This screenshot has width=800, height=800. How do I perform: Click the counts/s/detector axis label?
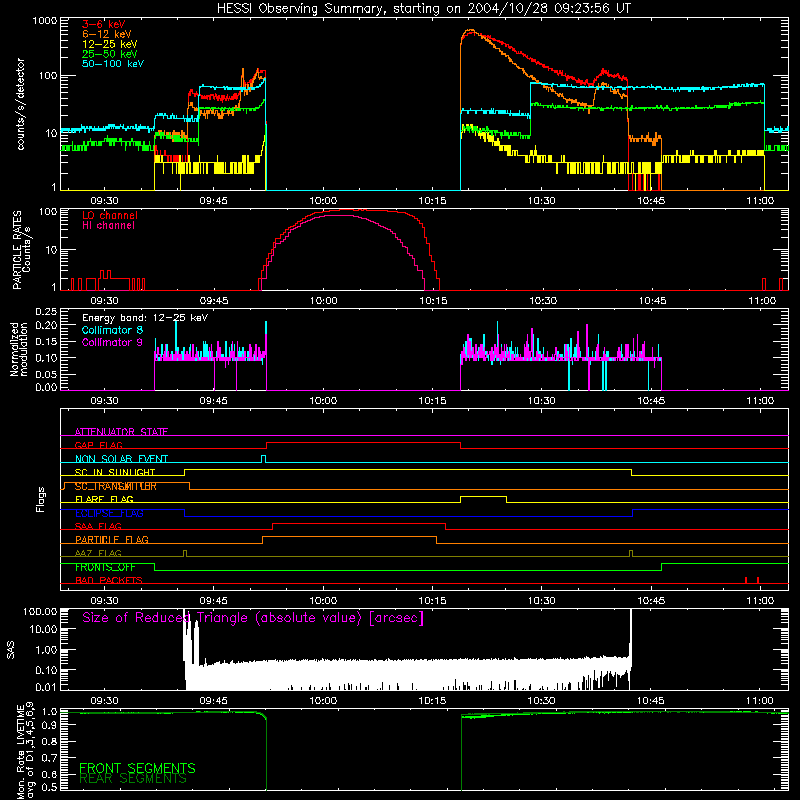(x=21, y=104)
